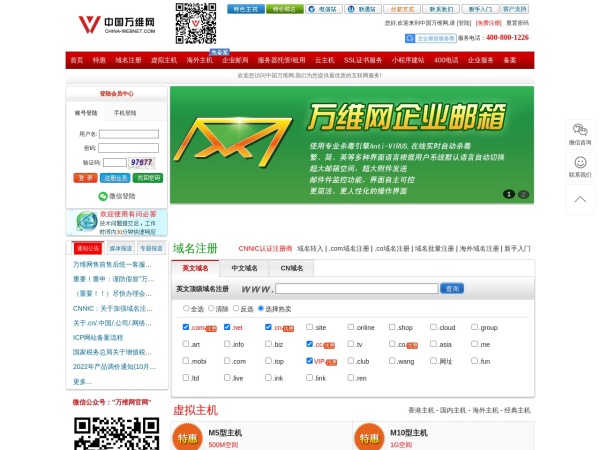Viewport: 600px width, 450px height.
Task: Click 联系我们 smiley sidebar icon
Action: 580,166
